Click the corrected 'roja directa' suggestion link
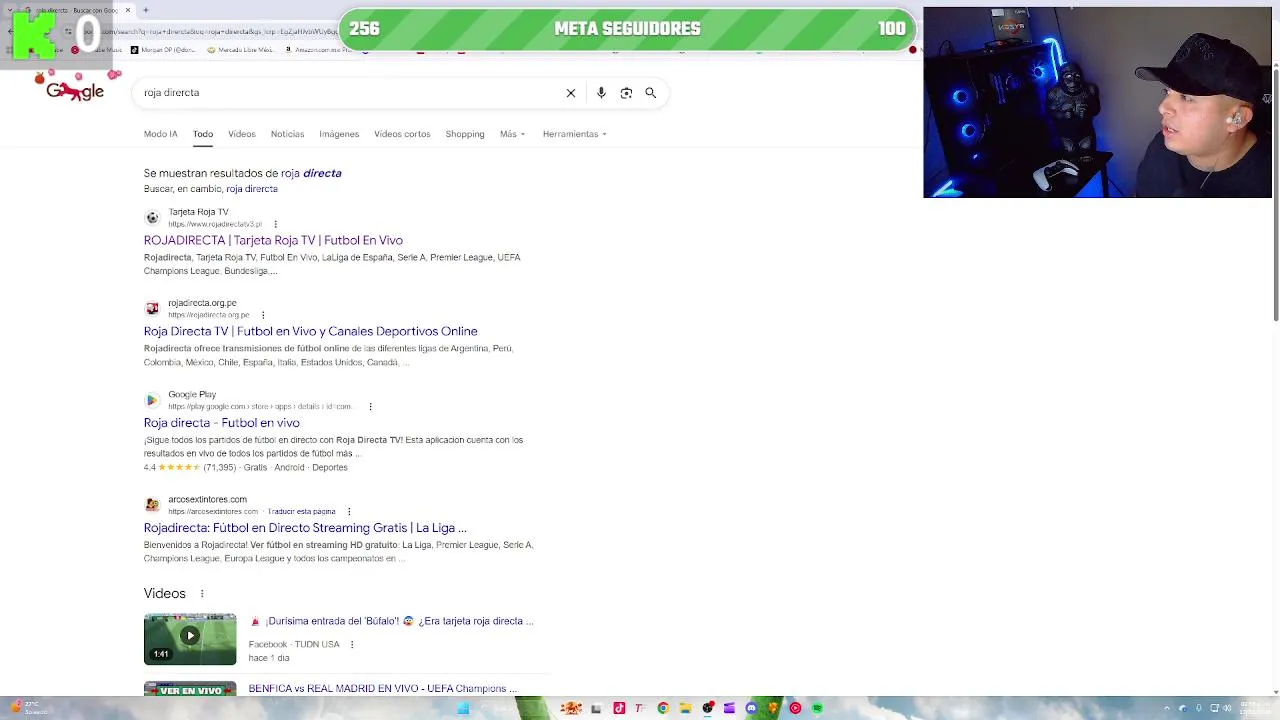This screenshot has width=1280, height=720. point(311,174)
